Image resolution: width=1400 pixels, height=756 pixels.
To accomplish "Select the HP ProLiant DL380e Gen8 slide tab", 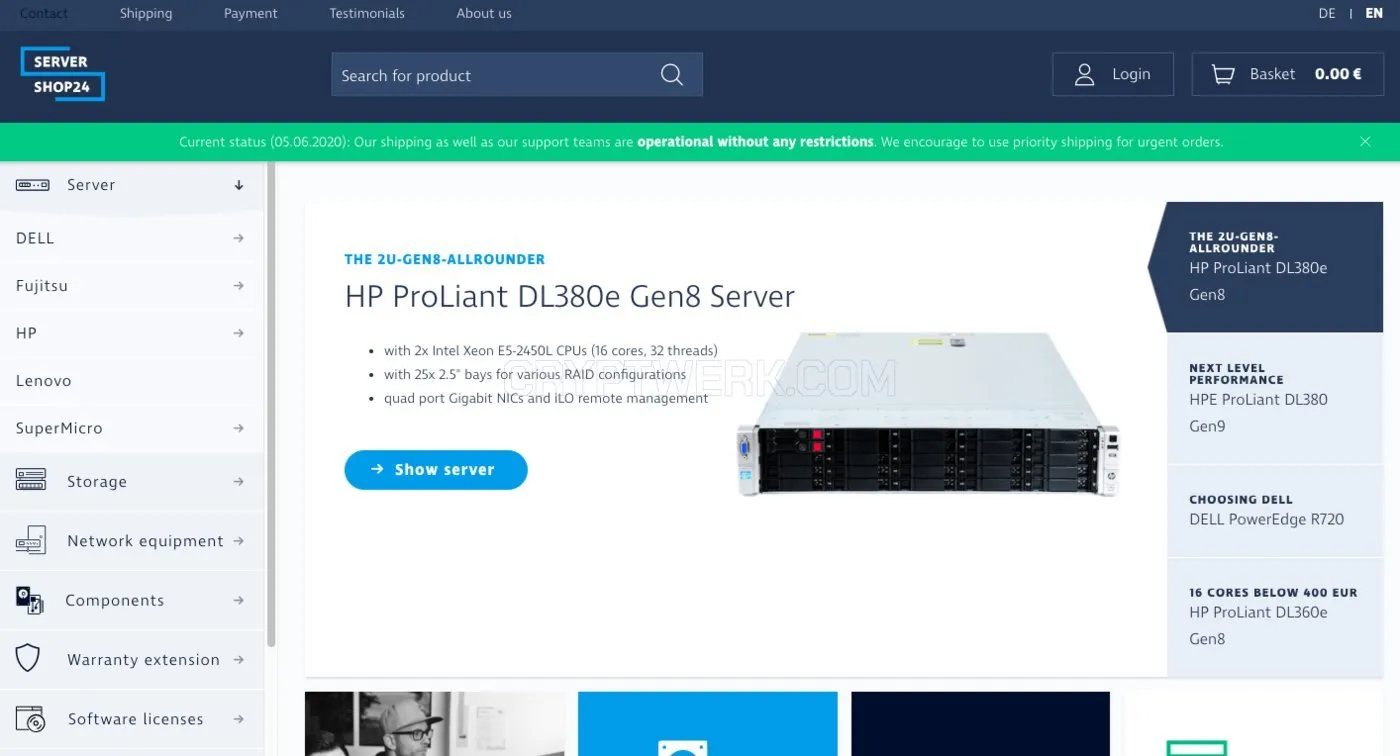I will tap(1266, 267).
